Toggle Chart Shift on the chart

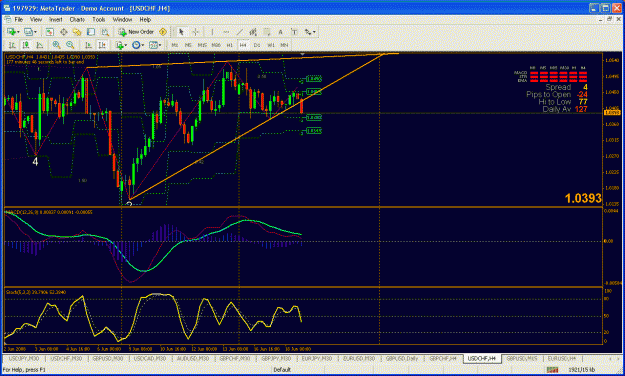[102, 45]
